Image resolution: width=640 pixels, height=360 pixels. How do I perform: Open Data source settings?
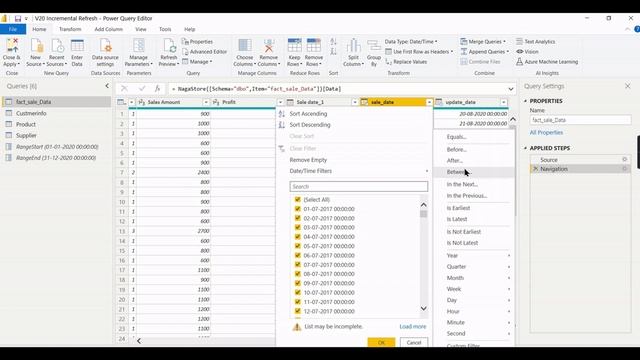[105, 52]
